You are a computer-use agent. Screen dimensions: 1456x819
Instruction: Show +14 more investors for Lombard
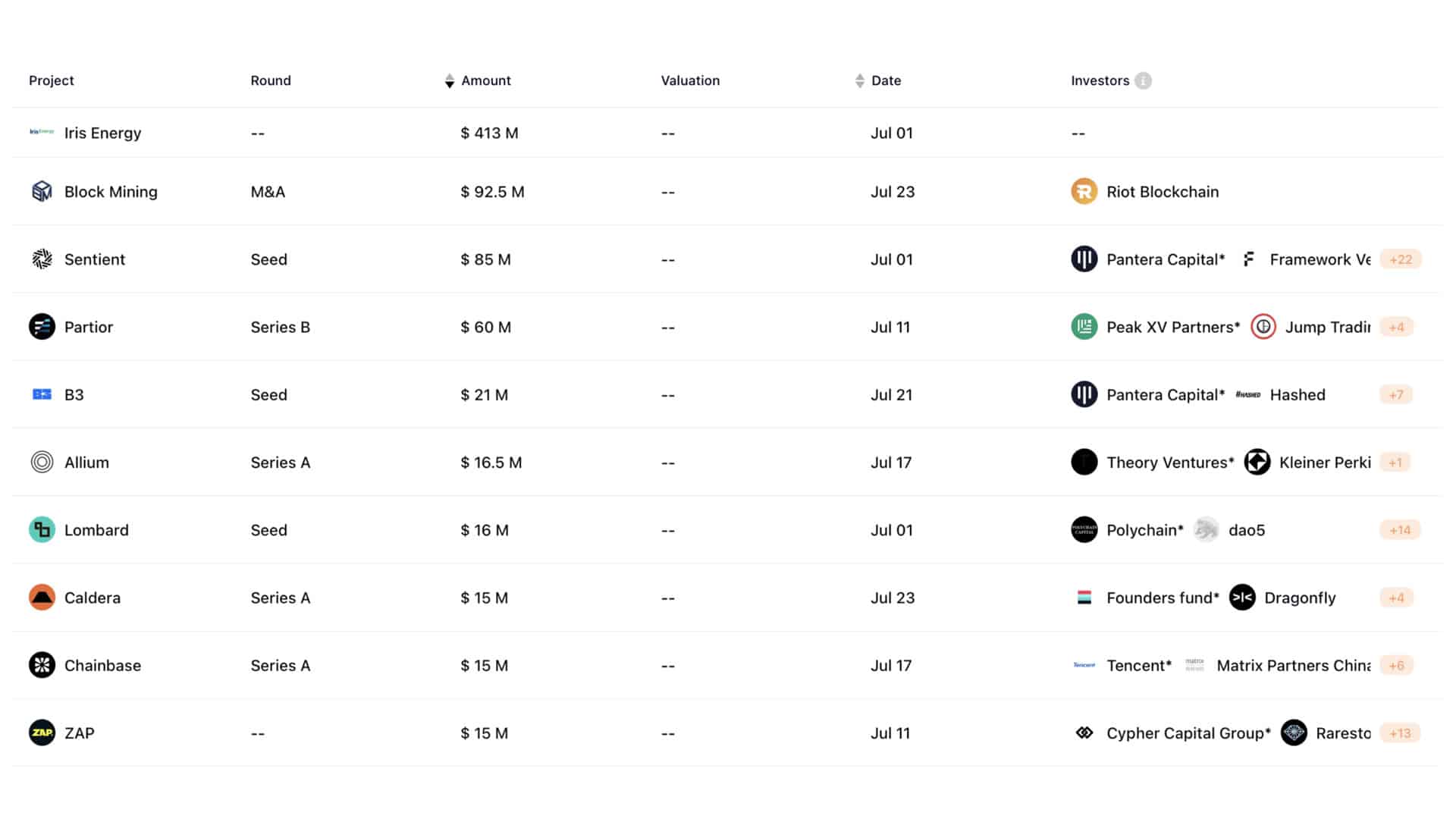click(x=1400, y=529)
